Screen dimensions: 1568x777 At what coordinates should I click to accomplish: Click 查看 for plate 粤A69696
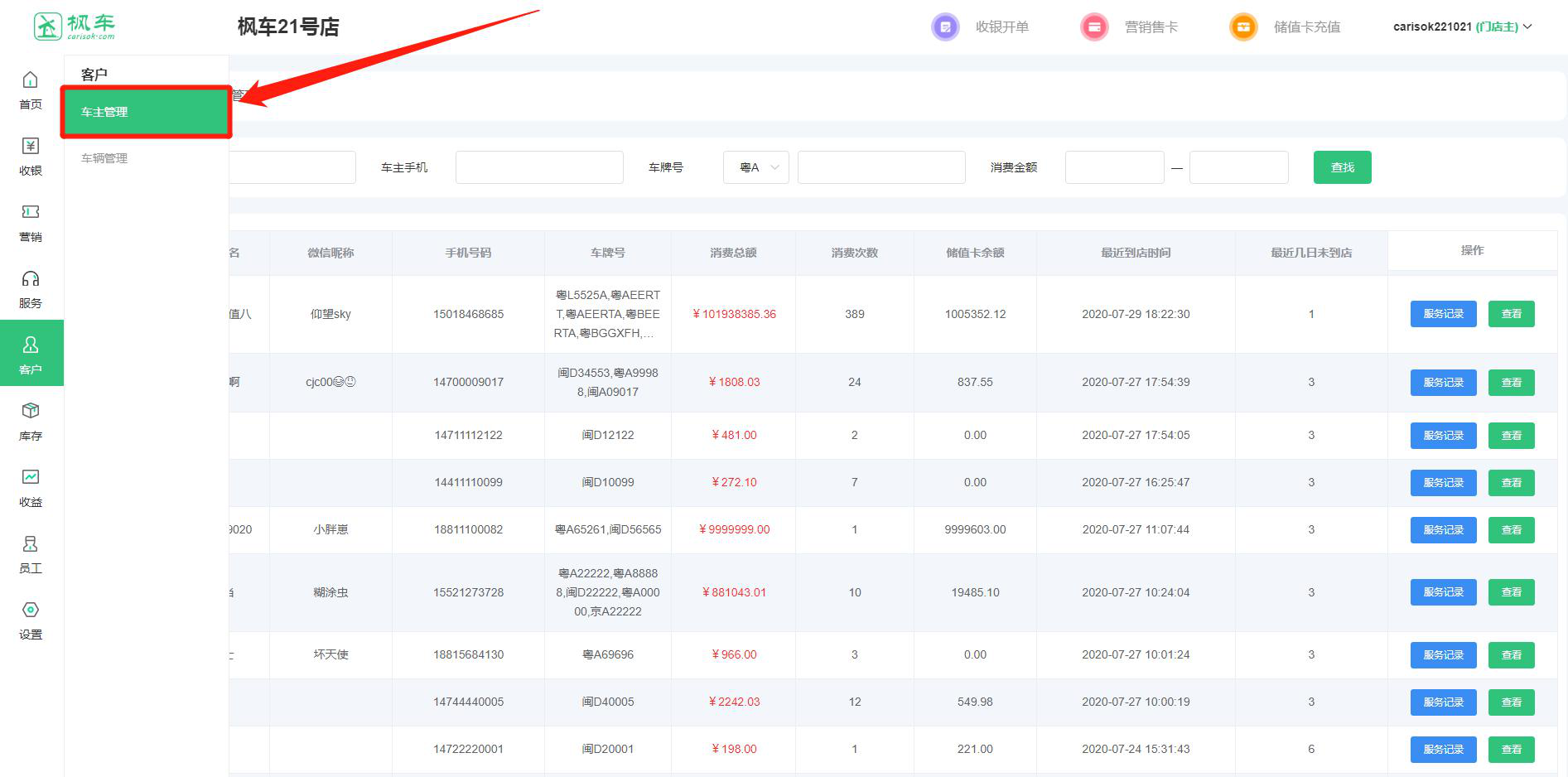pos(1511,655)
